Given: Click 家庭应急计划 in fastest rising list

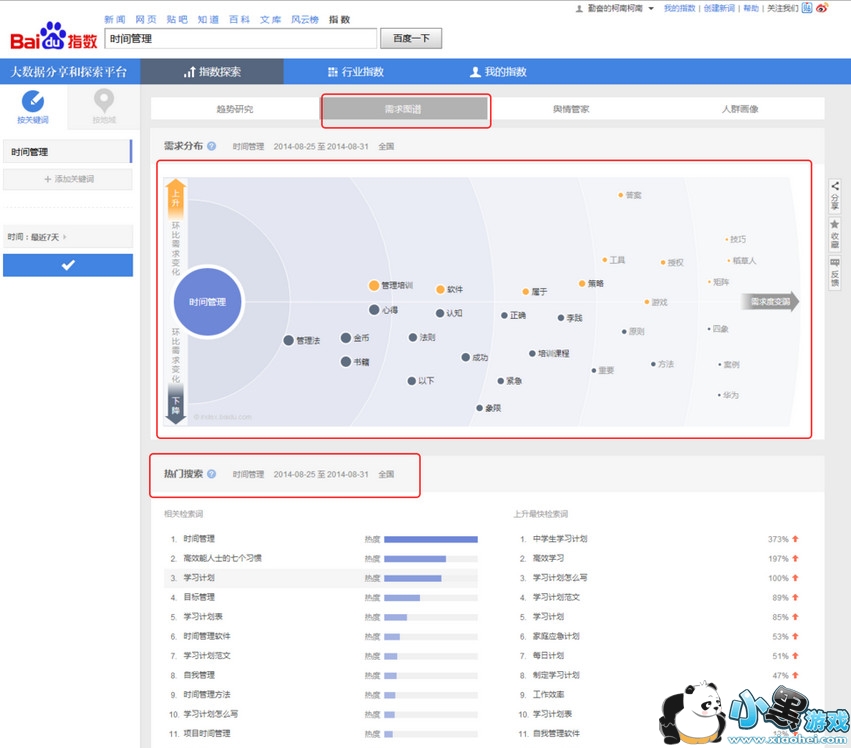Looking at the screenshot, I should pyautogui.click(x=556, y=636).
